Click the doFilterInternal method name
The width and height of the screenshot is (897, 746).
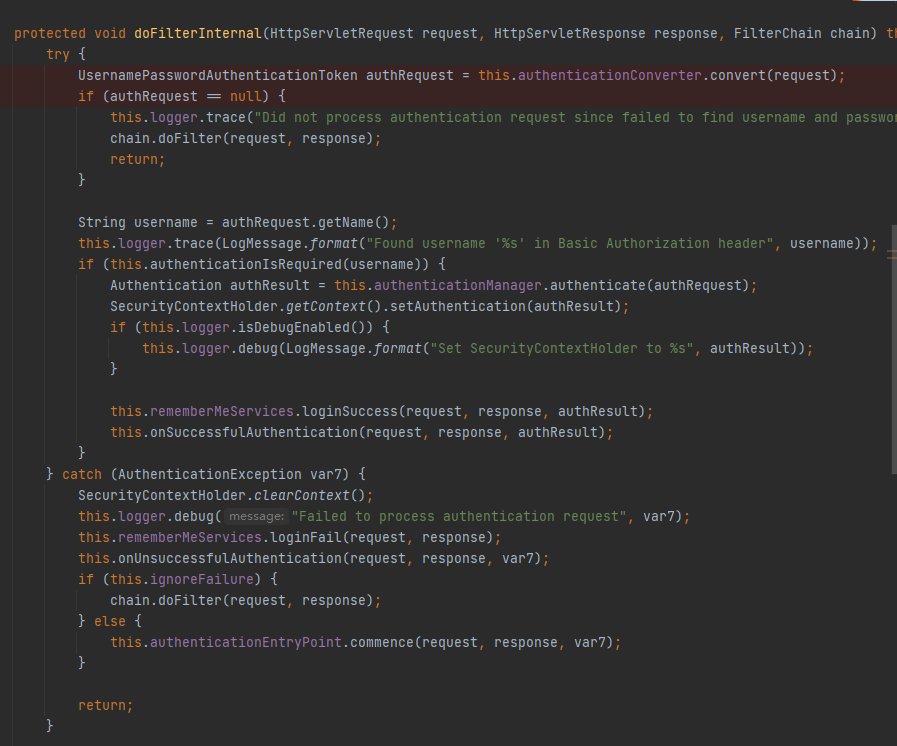click(x=198, y=33)
